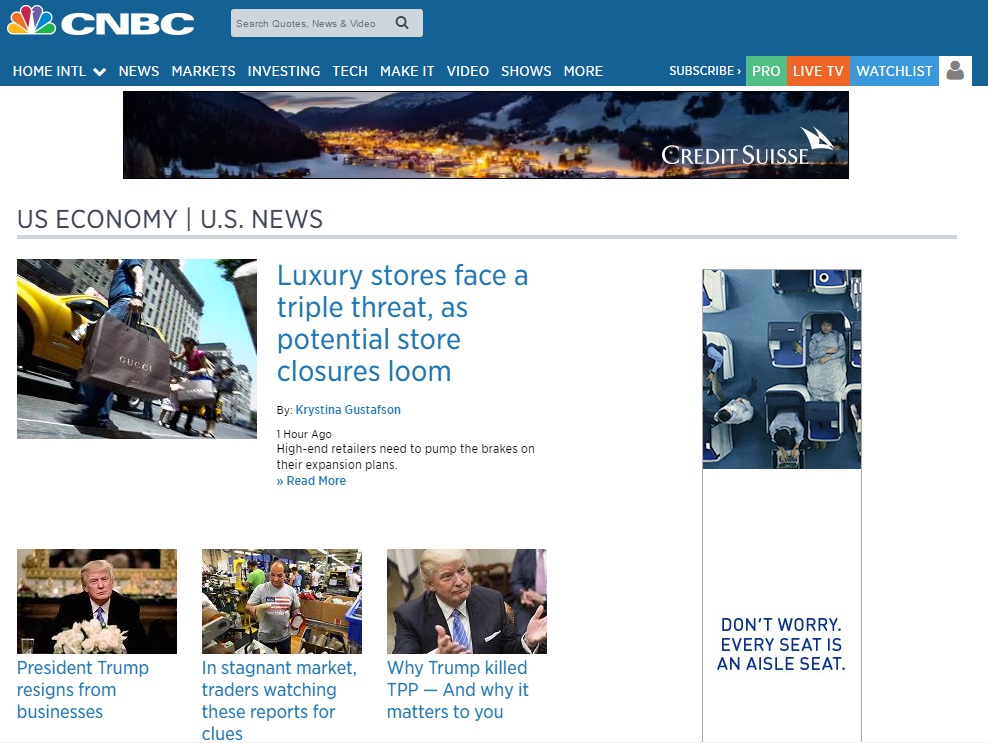
Task: Open the SHOWS menu
Action: [526, 71]
